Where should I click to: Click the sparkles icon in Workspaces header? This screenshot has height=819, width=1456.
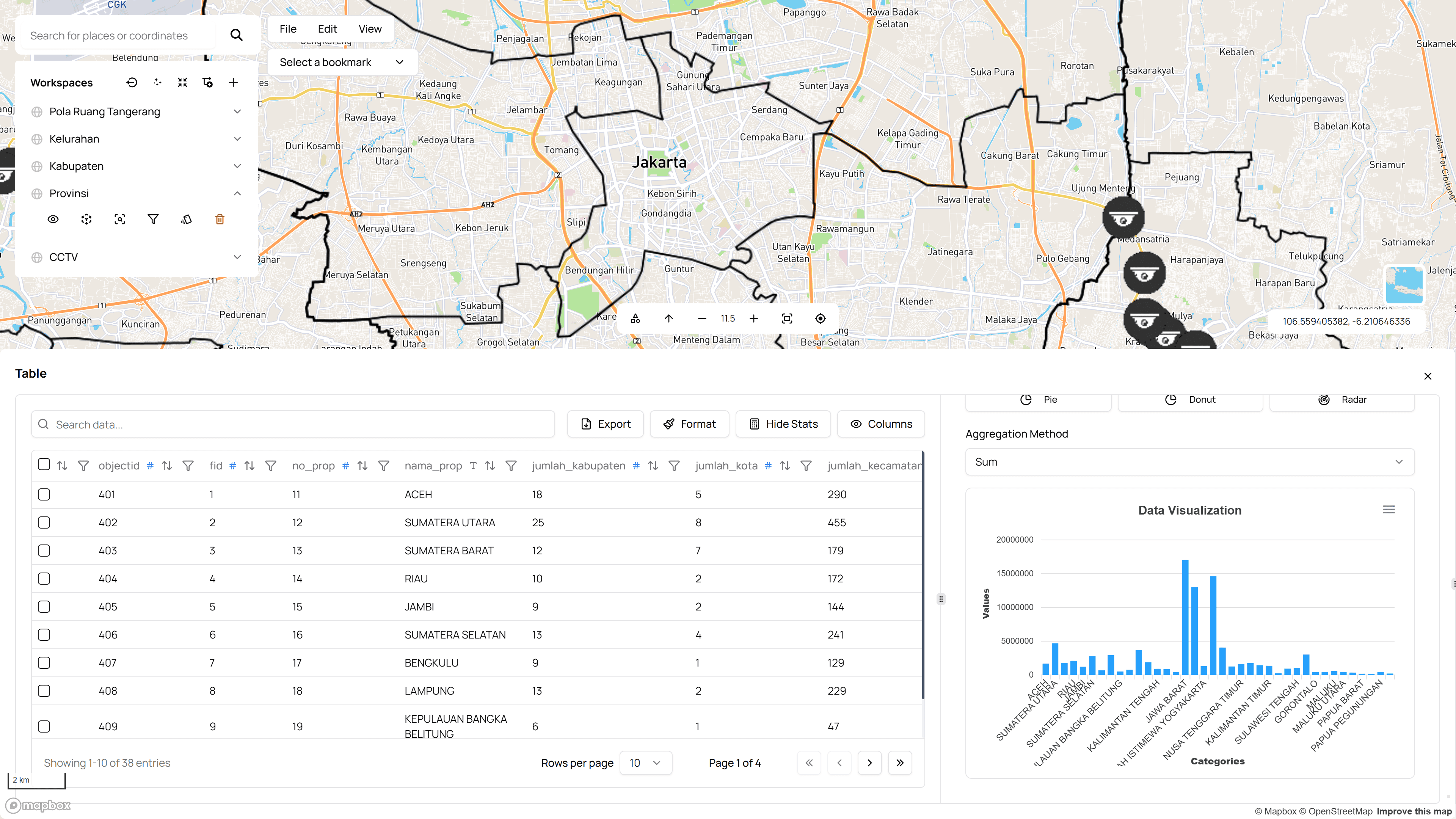157,82
